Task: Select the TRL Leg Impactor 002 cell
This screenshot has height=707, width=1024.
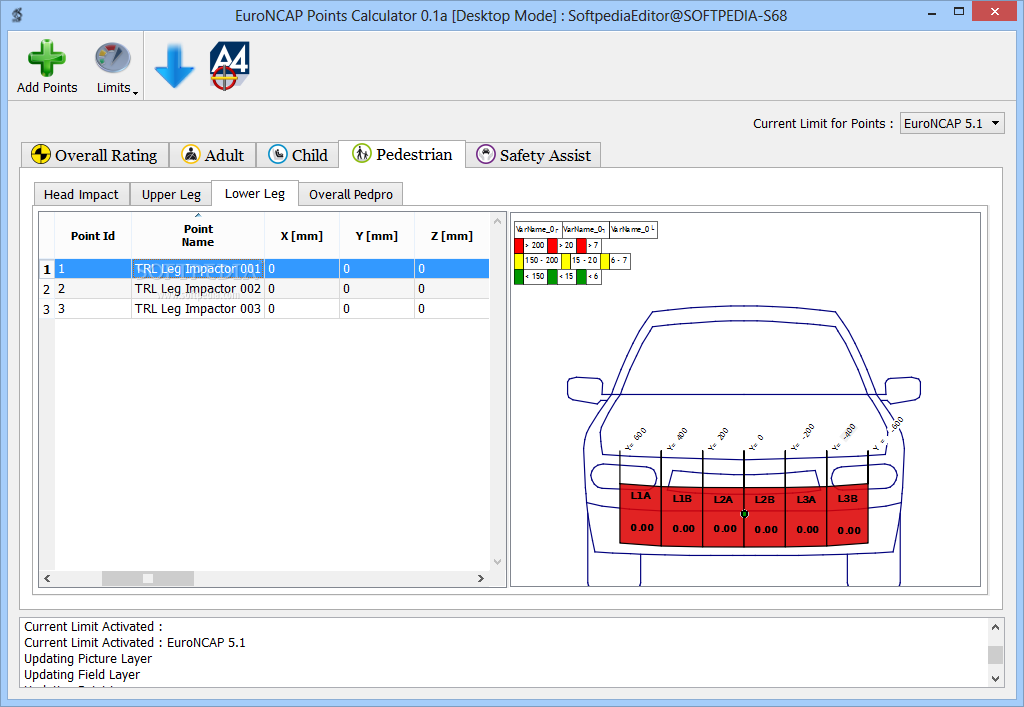Action: 198,289
